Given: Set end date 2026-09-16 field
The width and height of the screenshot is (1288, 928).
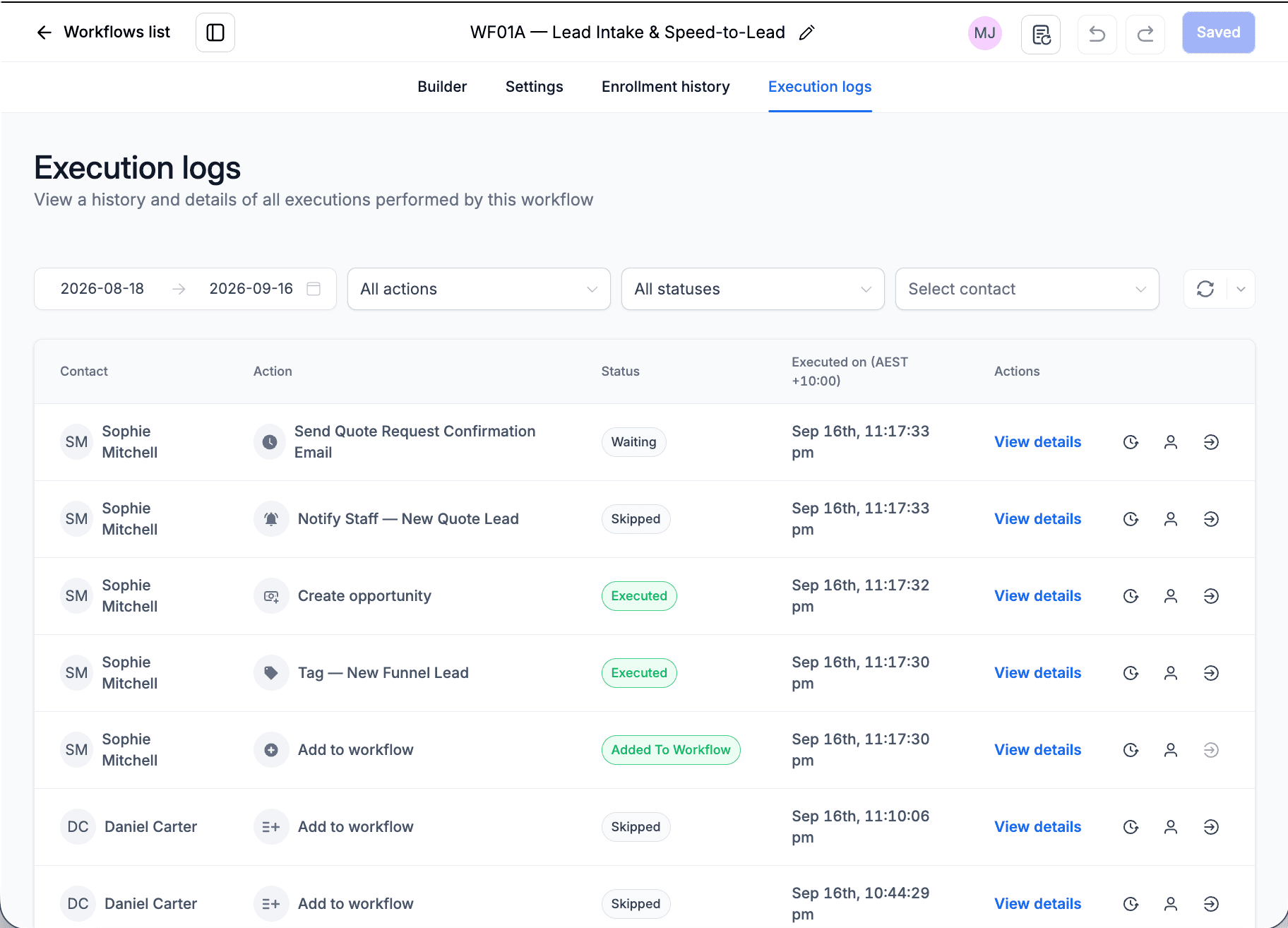Looking at the screenshot, I should (251, 289).
